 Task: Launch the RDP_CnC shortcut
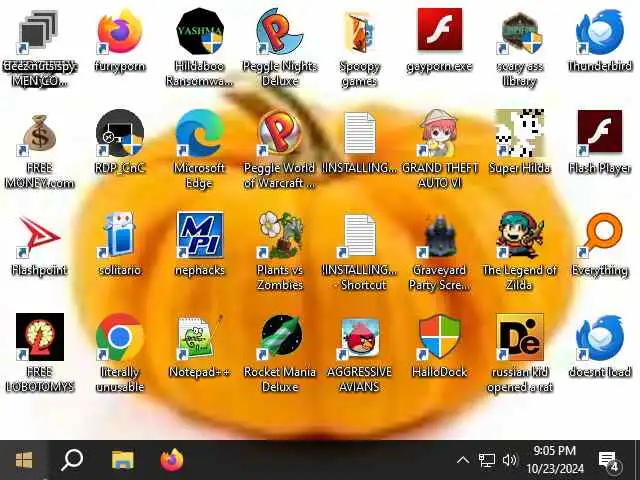coord(120,133)
